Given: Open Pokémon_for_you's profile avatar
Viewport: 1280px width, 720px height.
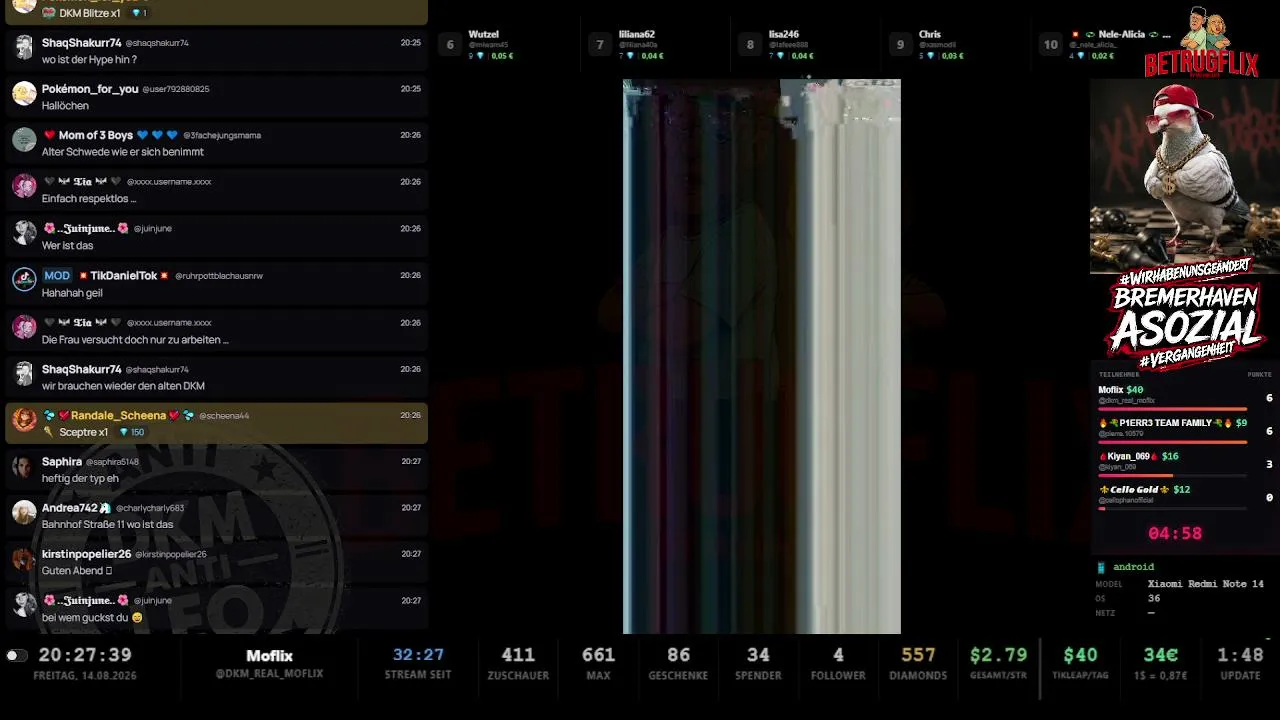Looking at the screenshot, I should [x=24, y=93].
